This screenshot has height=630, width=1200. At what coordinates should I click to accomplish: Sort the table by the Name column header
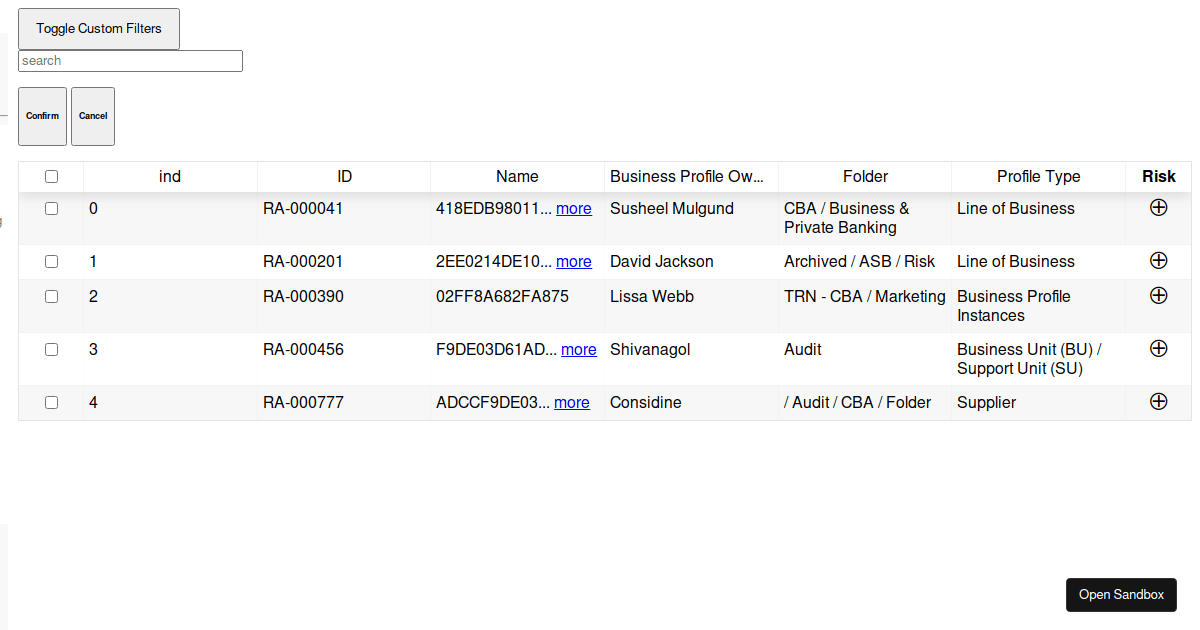point(516,176)
